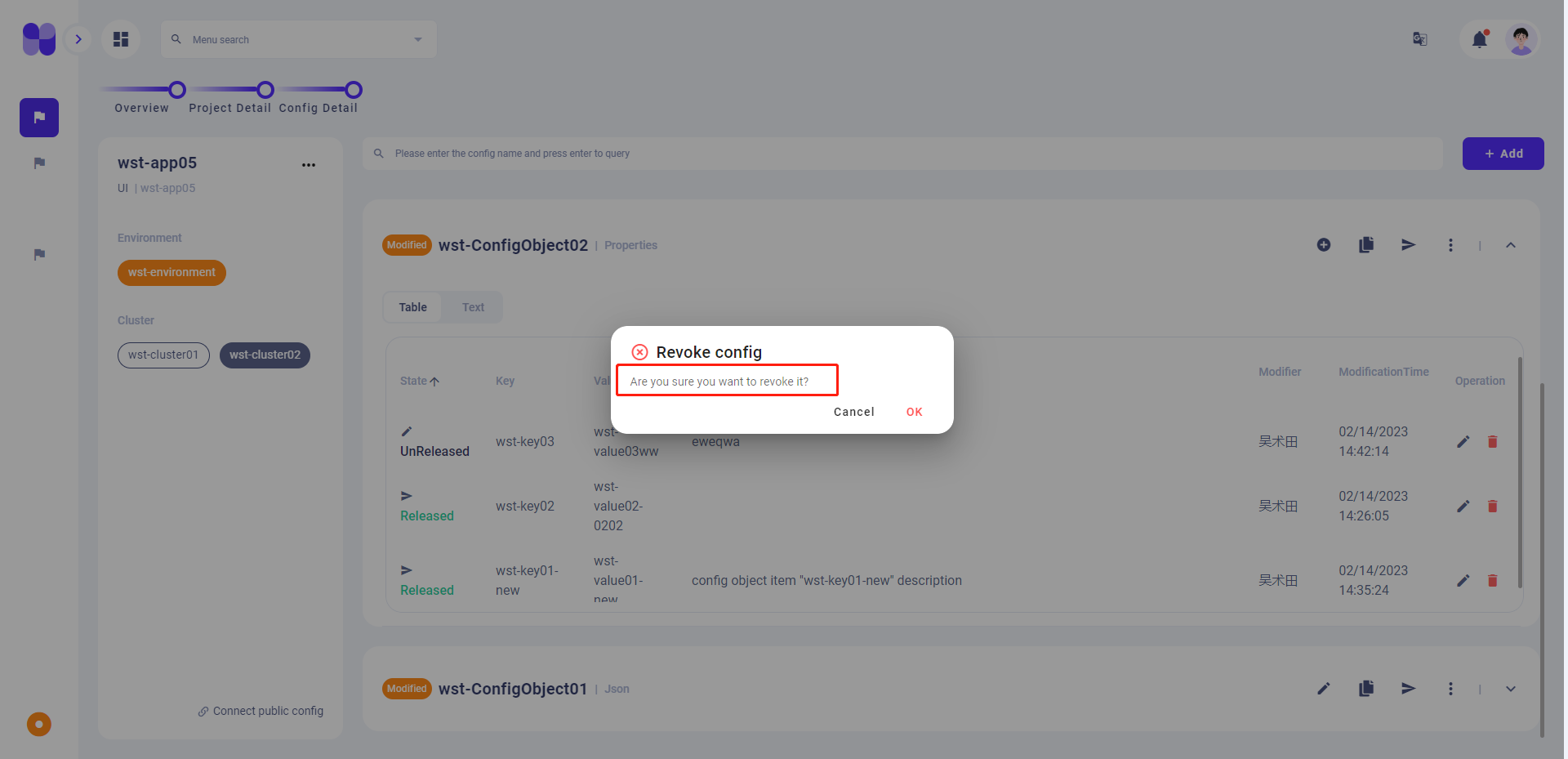
Task: Click the config name search field
Action: [x=902, y=154]
